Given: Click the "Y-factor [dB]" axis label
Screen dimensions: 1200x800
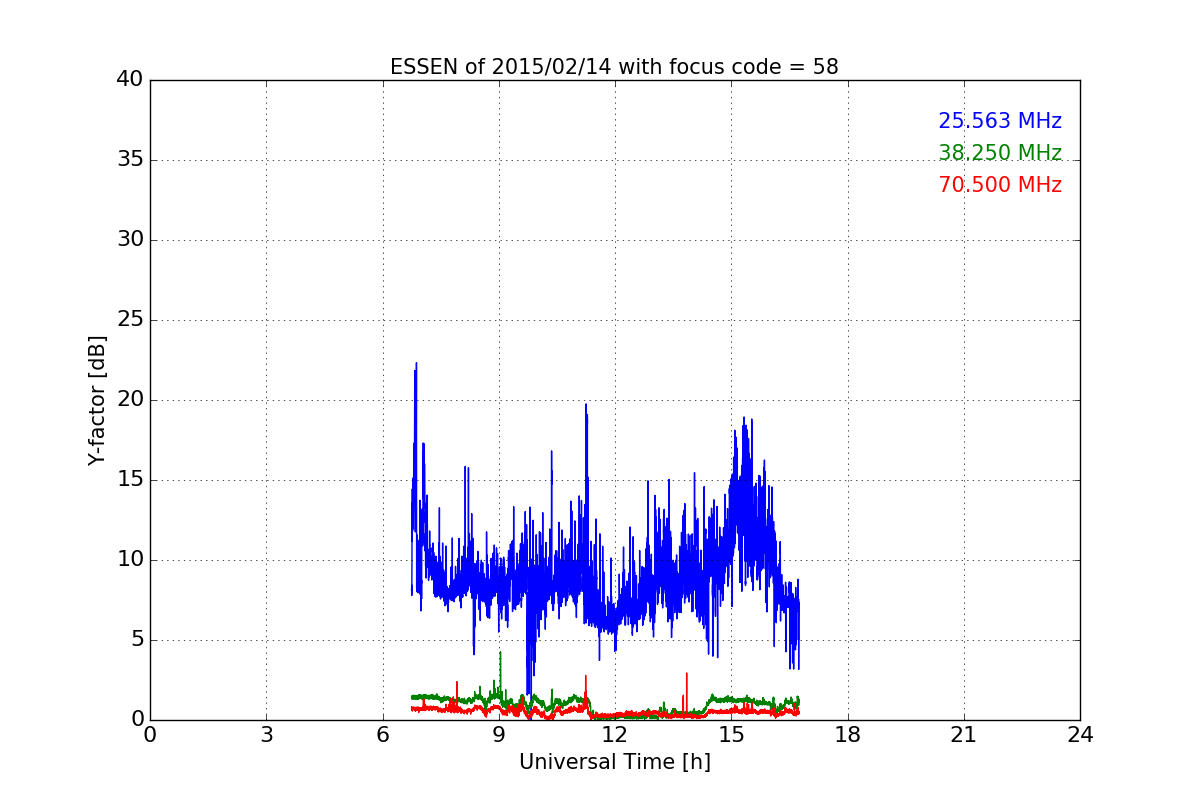Looking at the screenshot, I should (x=97, y=400).
